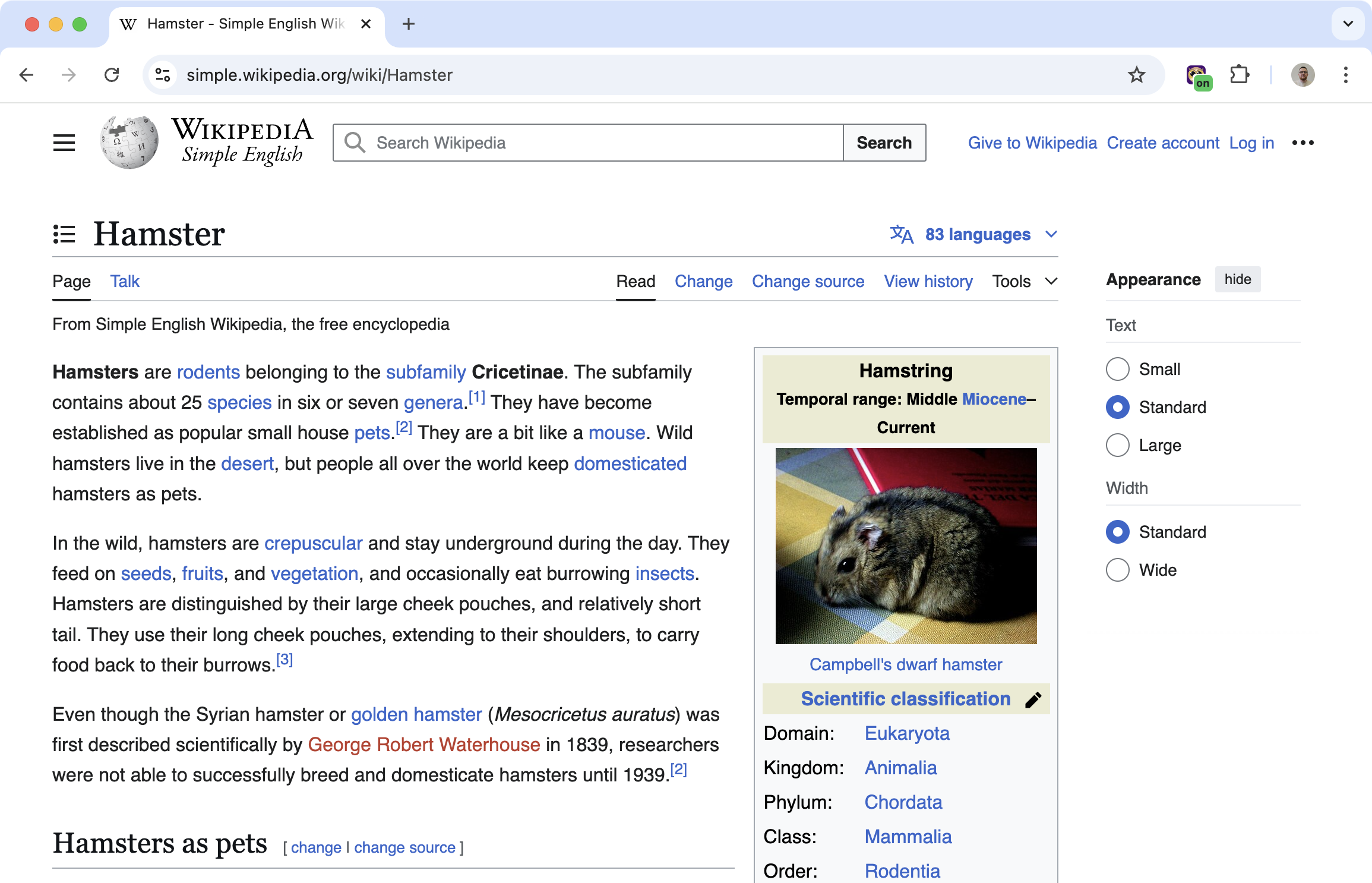This screenshot has height=883, width=1372.
Task: Expand the 83 languages dropdown
Action: click(x=1051, y=234)
